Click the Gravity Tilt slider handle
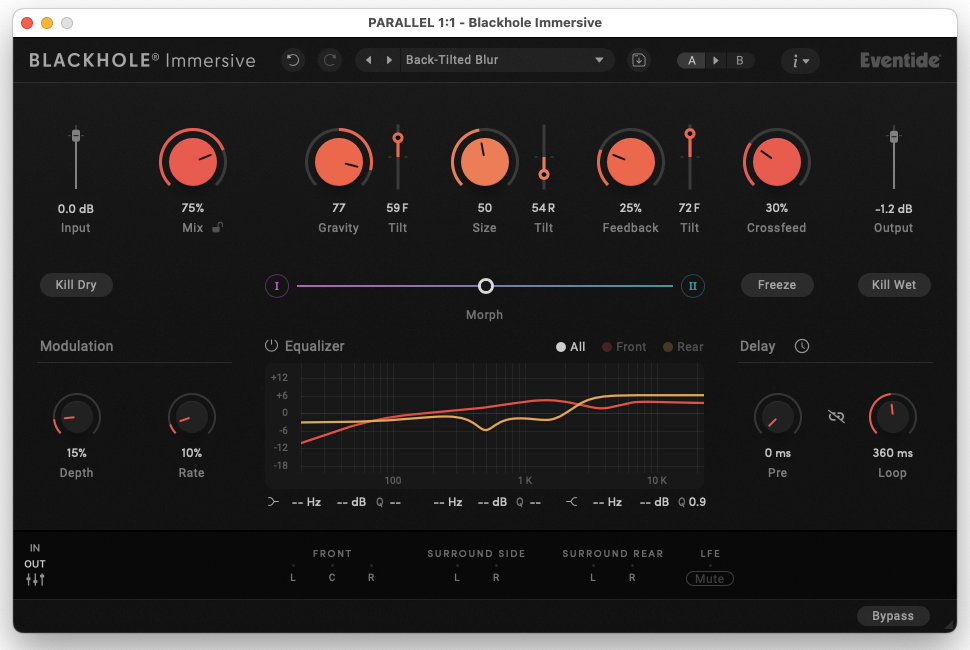This screenshot has width=970, height=650. [398, 137]
